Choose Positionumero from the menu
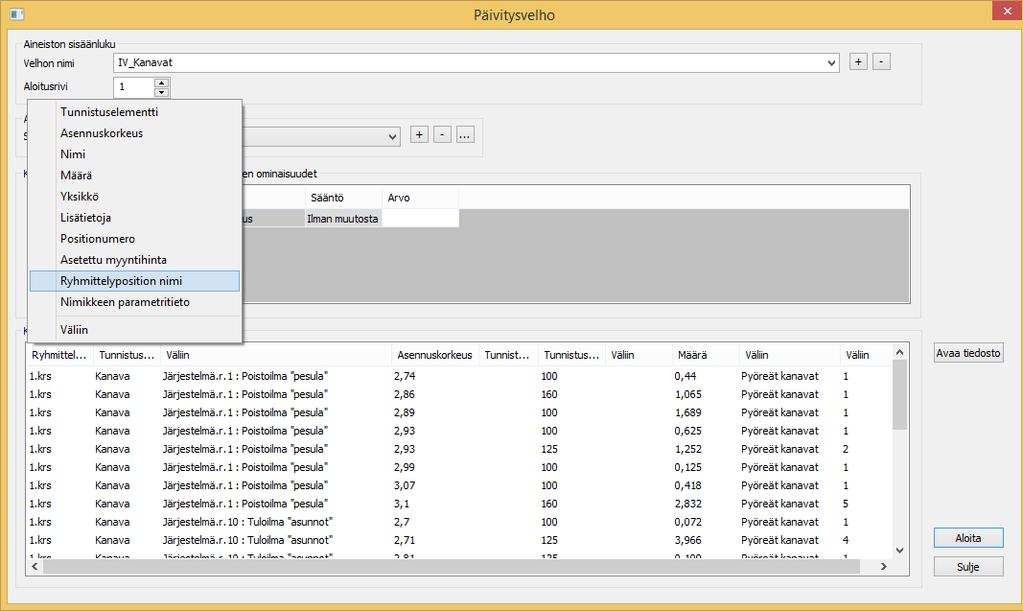1023x611 pixels. point(134,239)
